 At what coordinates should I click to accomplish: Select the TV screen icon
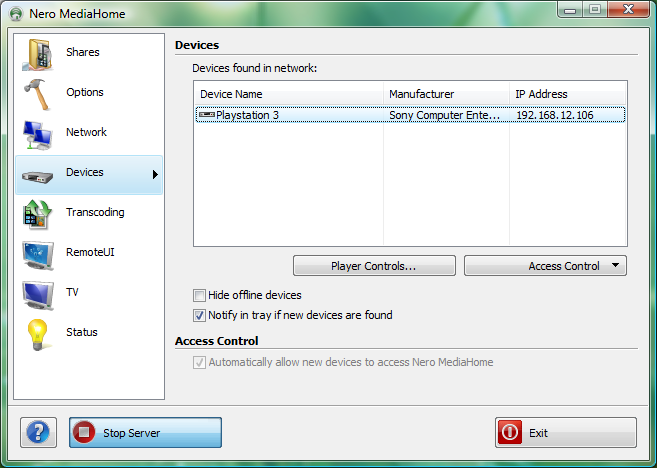click(38, 293)
